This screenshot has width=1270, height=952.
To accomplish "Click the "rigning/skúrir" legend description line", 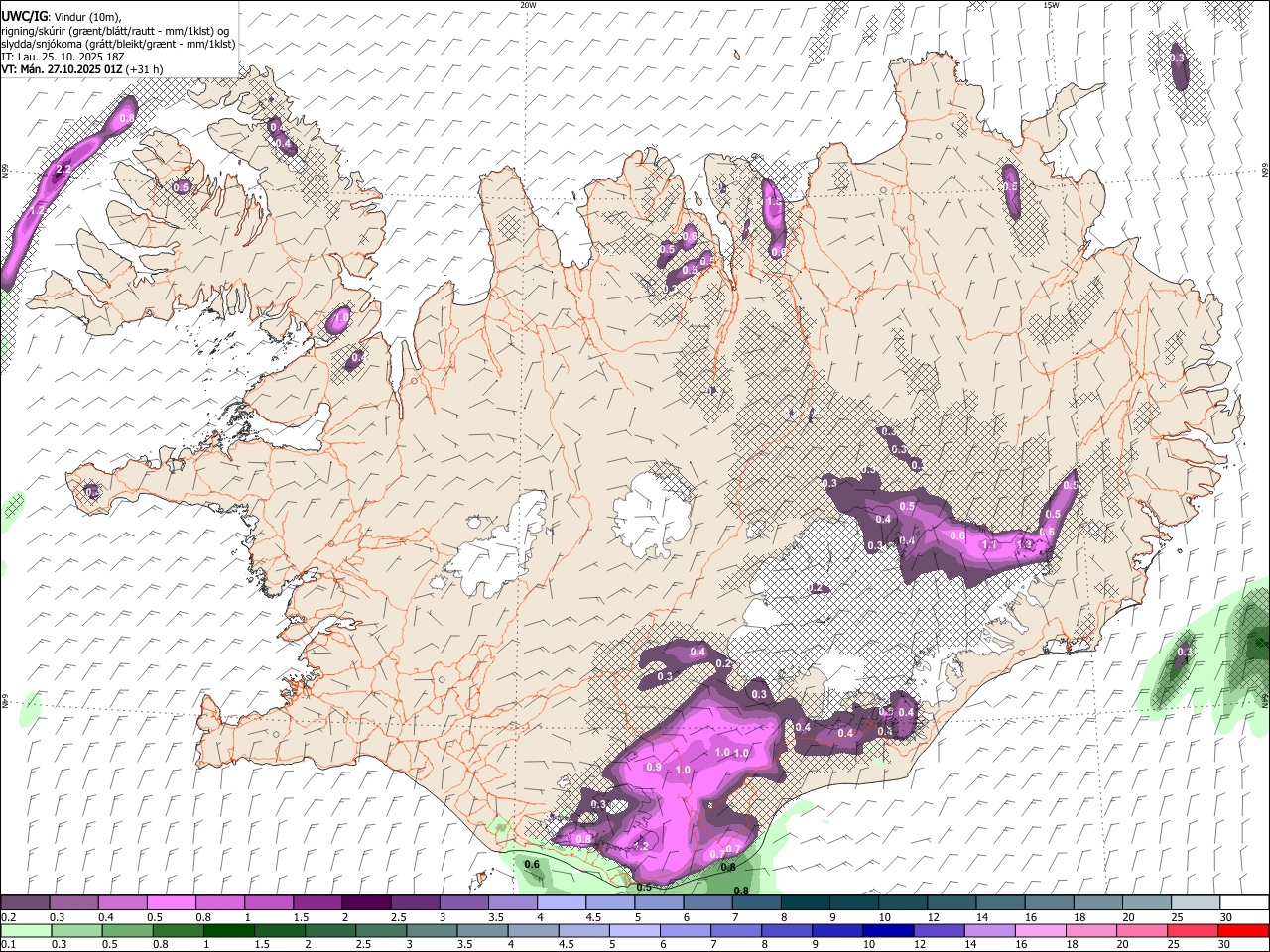I will point(115,30).
